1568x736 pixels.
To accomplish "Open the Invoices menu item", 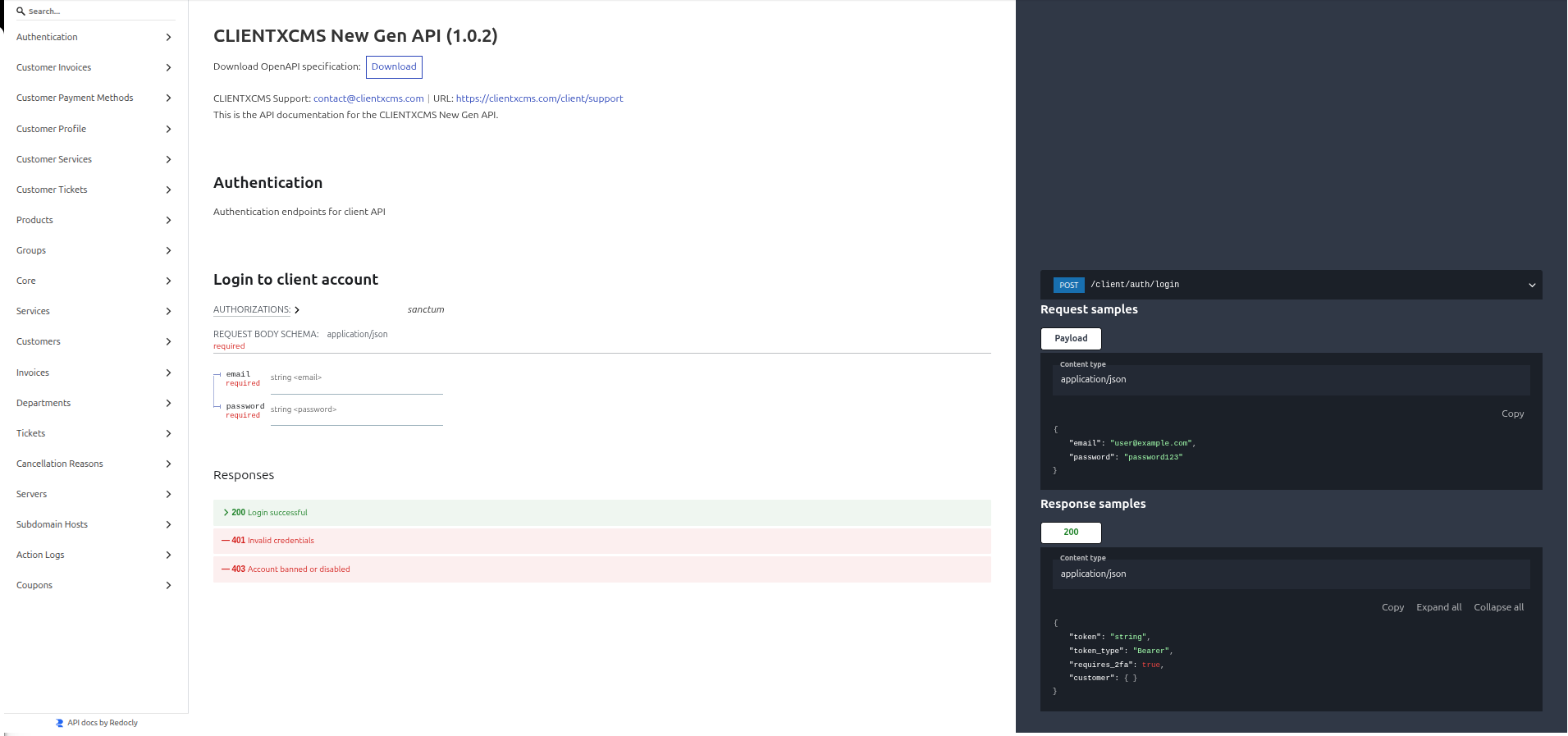I will pyautogui.click(x=94, y=373).
